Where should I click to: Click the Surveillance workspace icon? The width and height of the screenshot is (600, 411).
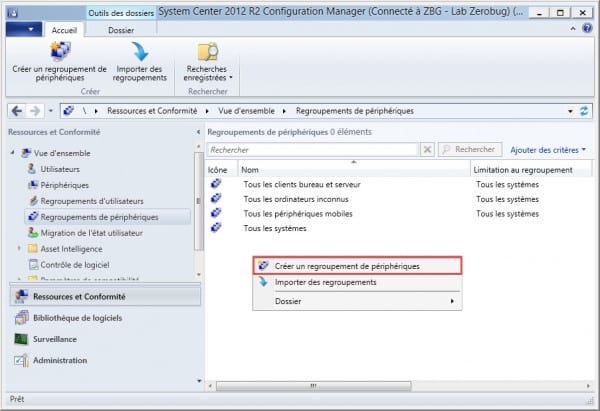point(21,339)
